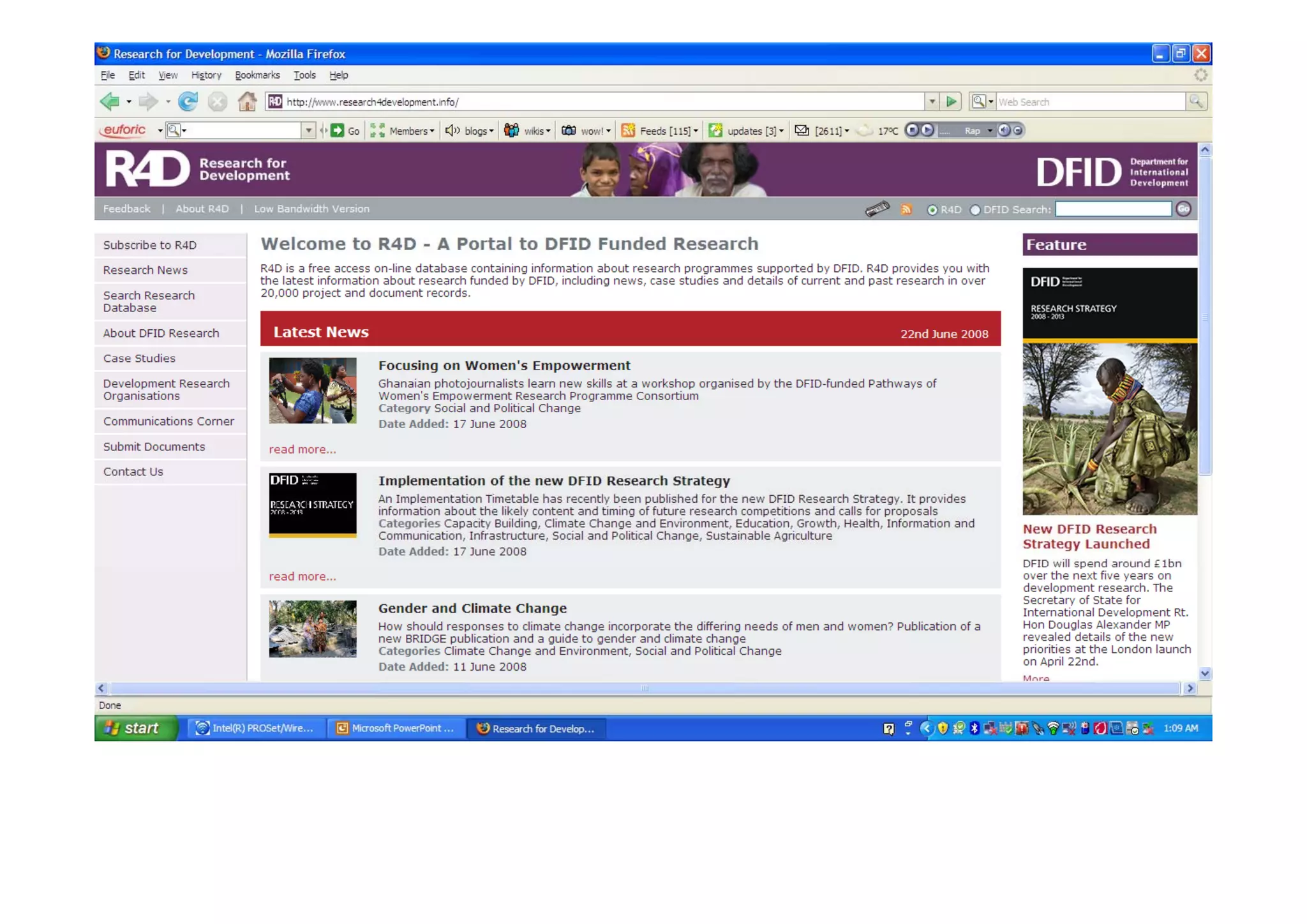1307x924 pixels.
Task: Switch to Microsoft PowerPoint taskbar button
Action: click(x=396, y=728)
